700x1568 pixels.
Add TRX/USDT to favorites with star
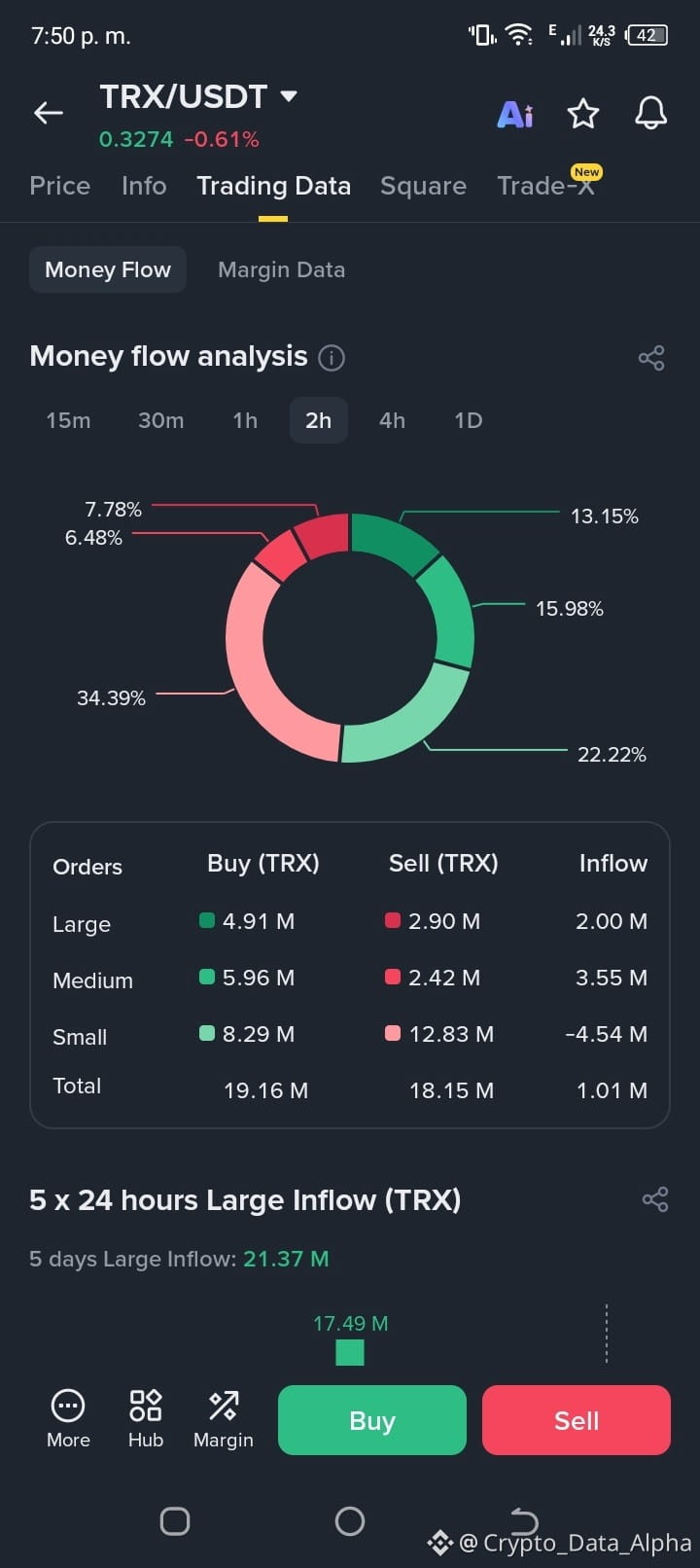(x=583, y=114)
